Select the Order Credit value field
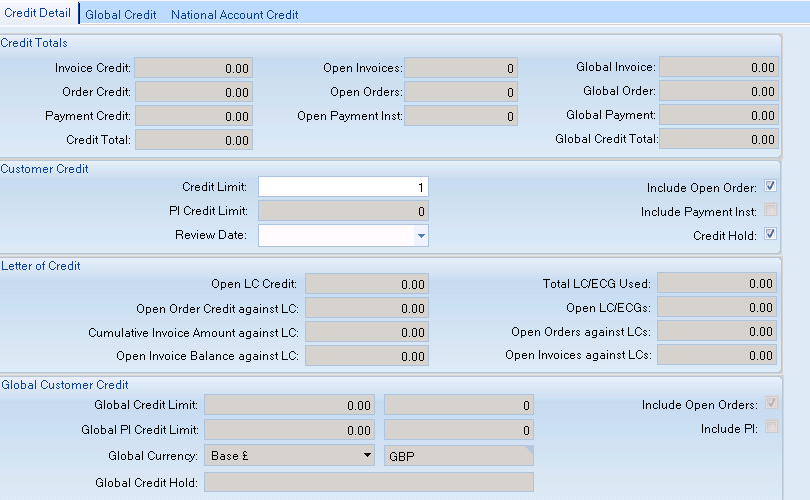The height and width of the screenshot is (500, 810). tap(194, 92)
